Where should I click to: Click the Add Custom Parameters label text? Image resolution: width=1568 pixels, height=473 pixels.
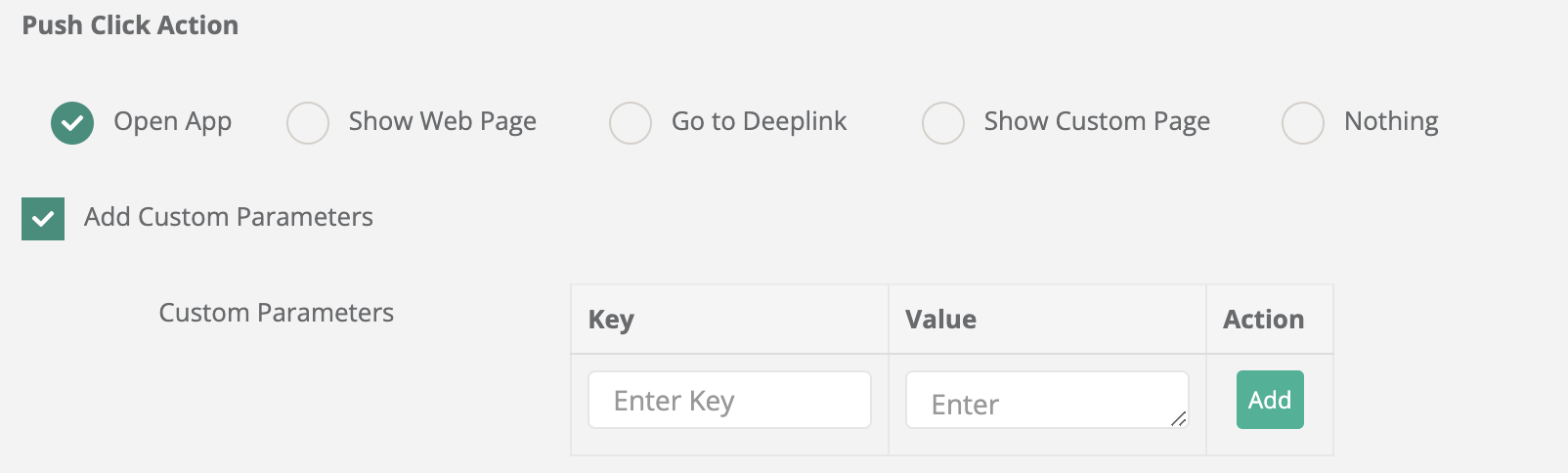[x=229, y=217]
